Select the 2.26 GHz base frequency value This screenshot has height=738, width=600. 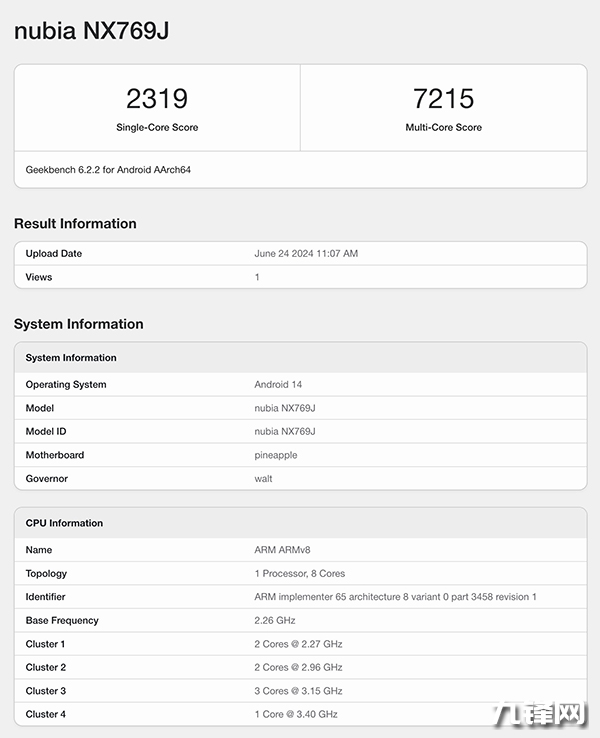275,621
